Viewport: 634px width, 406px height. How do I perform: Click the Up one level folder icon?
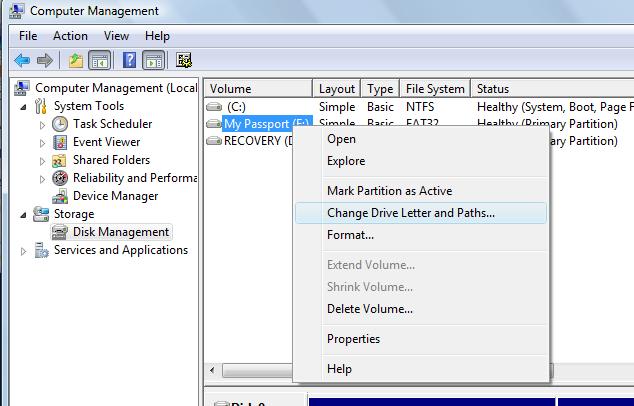[x=76, y=61]
